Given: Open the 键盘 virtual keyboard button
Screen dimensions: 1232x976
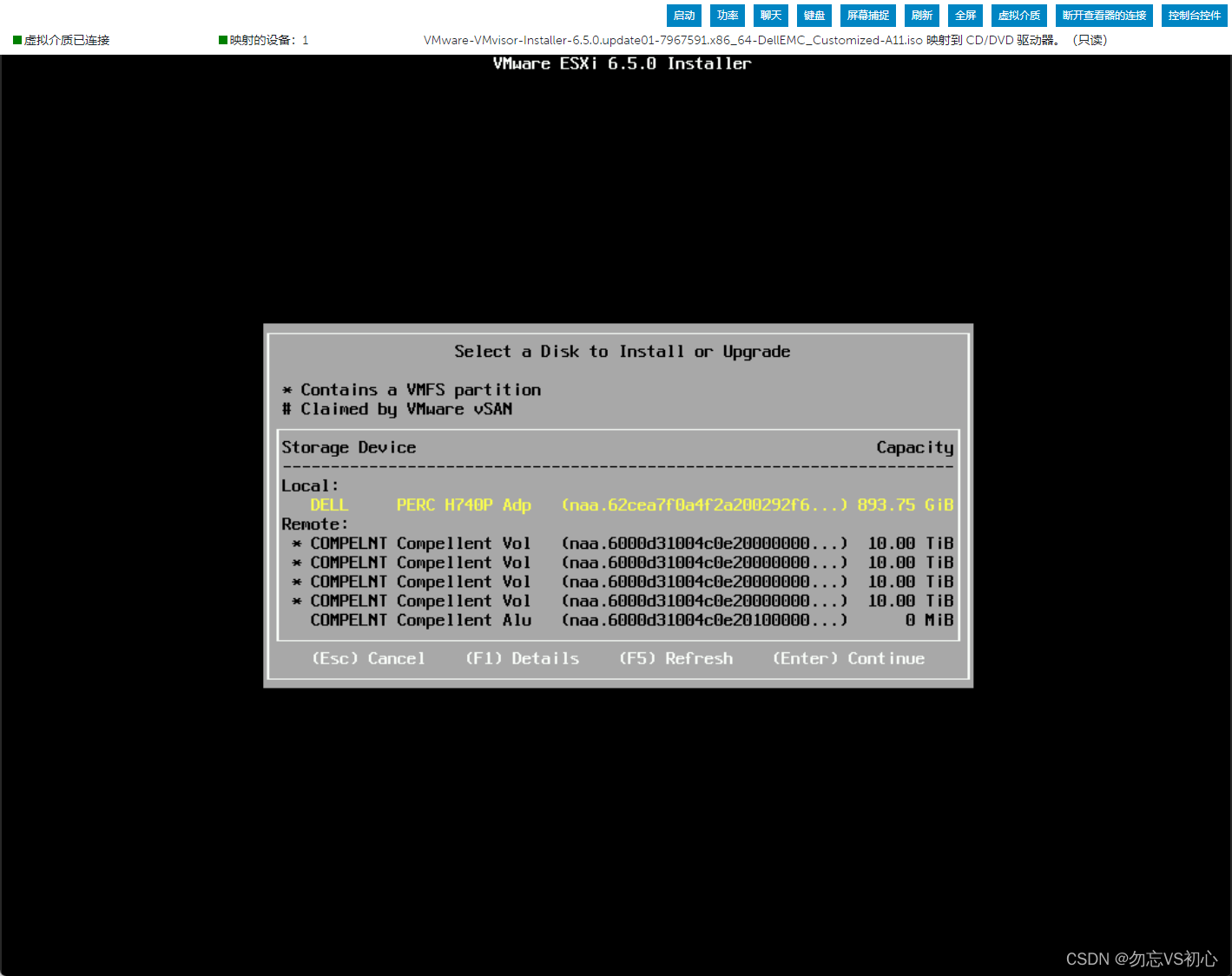Looking at the screenshot, I should pos(814,16).
